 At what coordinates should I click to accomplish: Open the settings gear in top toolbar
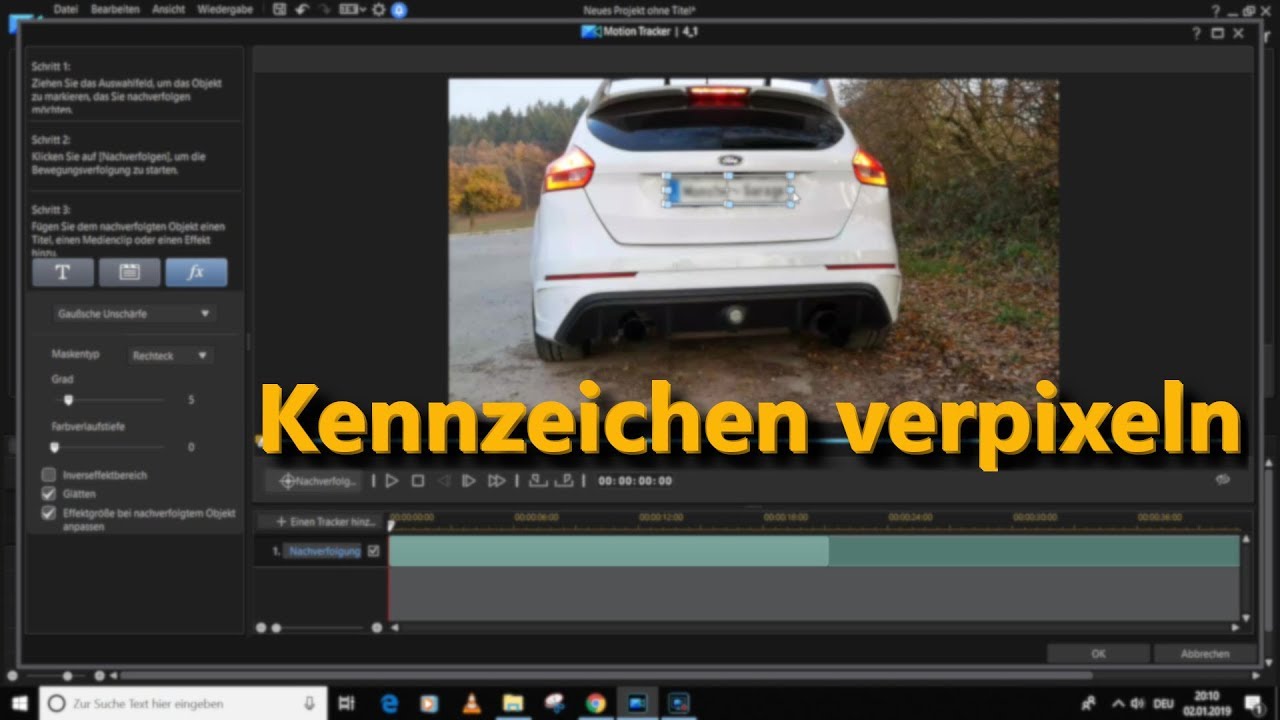(x=378, y=9)
